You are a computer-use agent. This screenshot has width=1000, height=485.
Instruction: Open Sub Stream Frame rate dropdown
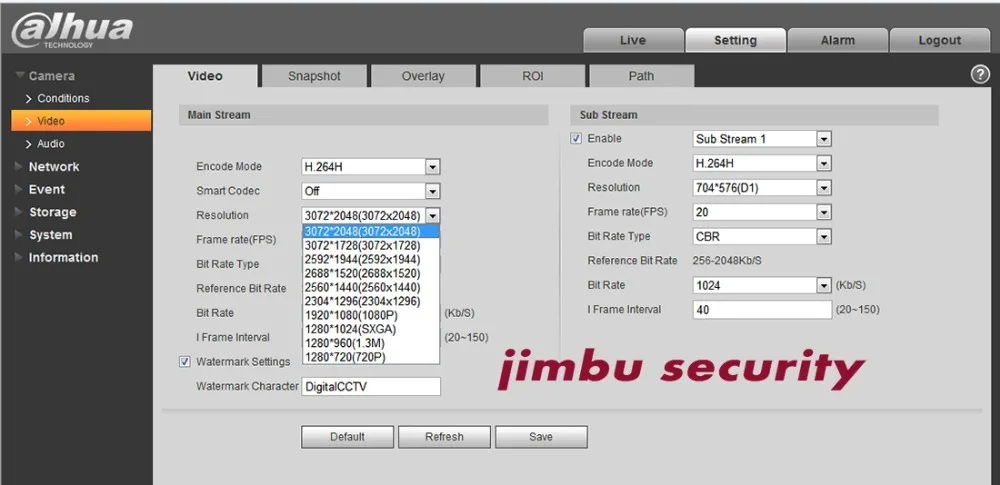point(762,212)
